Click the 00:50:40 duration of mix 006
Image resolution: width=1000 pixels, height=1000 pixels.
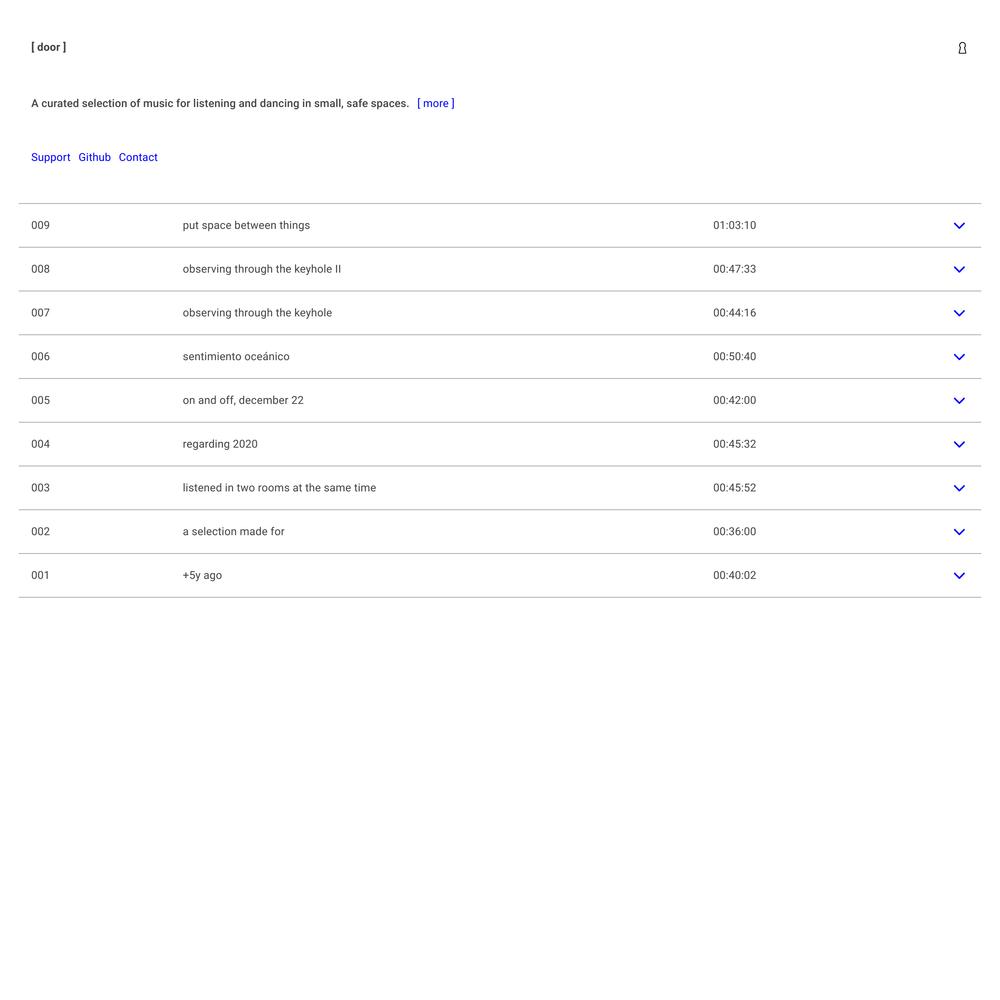734,356
